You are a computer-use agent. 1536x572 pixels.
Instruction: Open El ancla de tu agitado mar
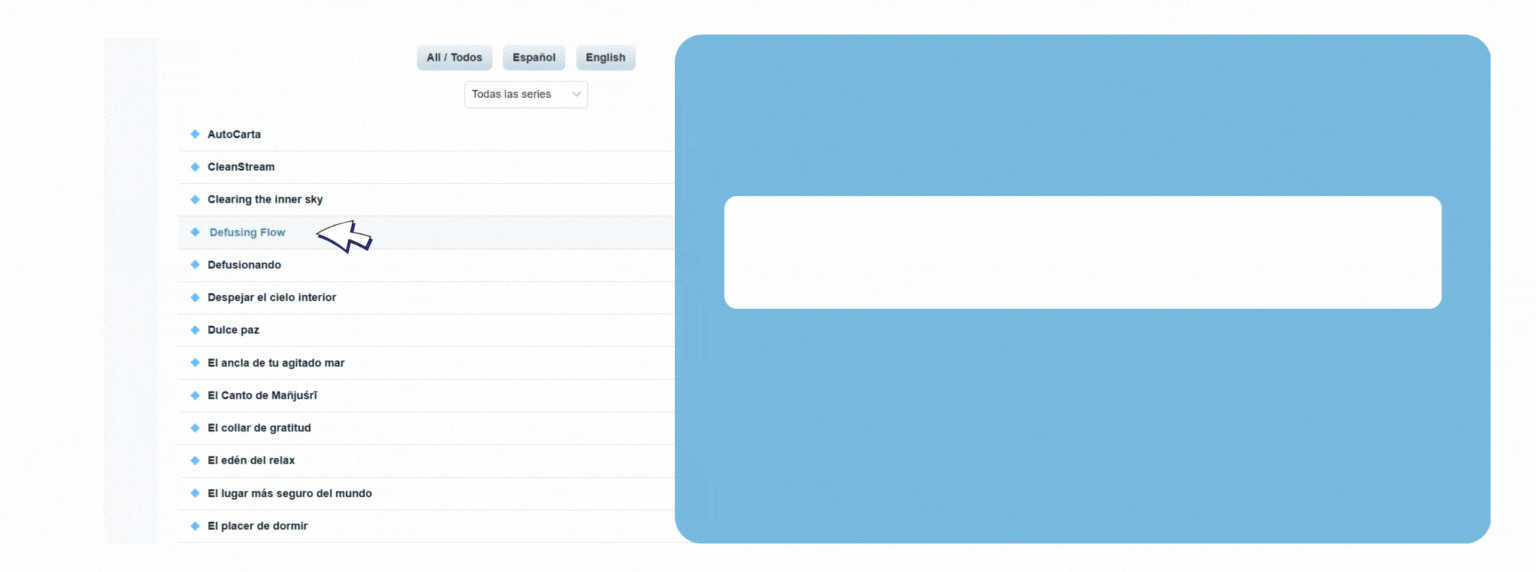click(276, 363)
